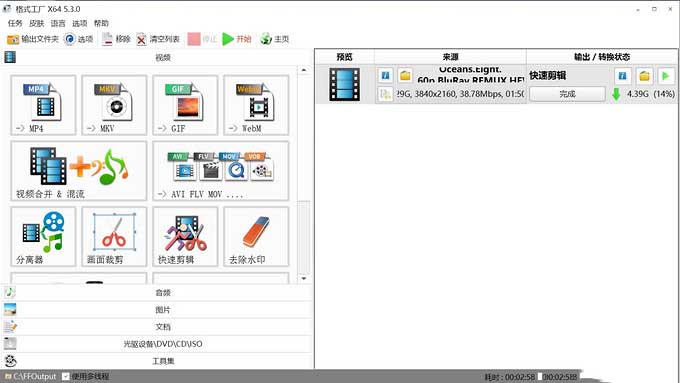Select the MP4 conversion icon
The height and width of the screenshot is (383, 680).
tap(43, 105)
